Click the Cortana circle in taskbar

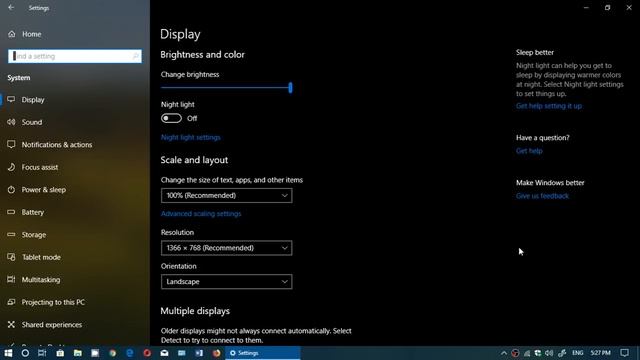[25, 353]
